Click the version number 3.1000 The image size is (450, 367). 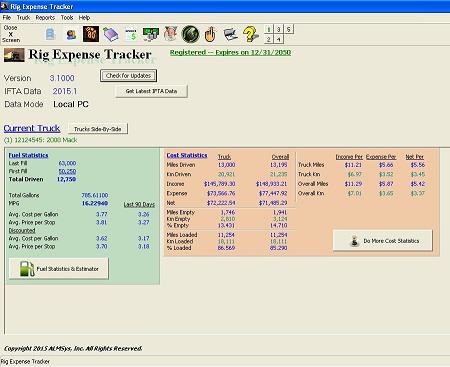(62, 78)
